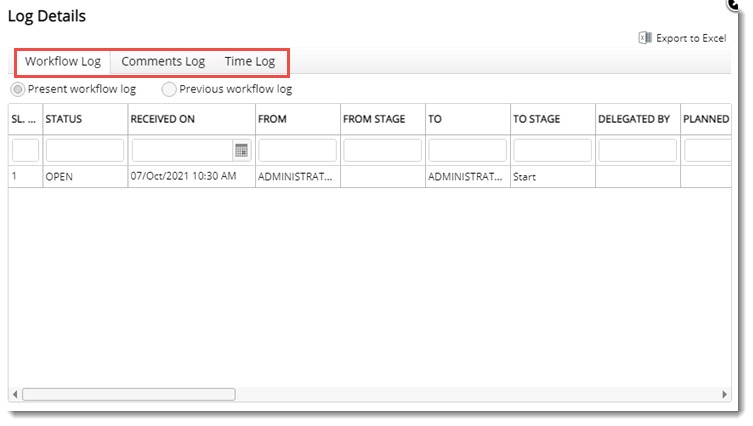The height and width of the screenshot is (426, 753).
Task: Click the Export to Excel link text
Action: (x=690, y=38)
